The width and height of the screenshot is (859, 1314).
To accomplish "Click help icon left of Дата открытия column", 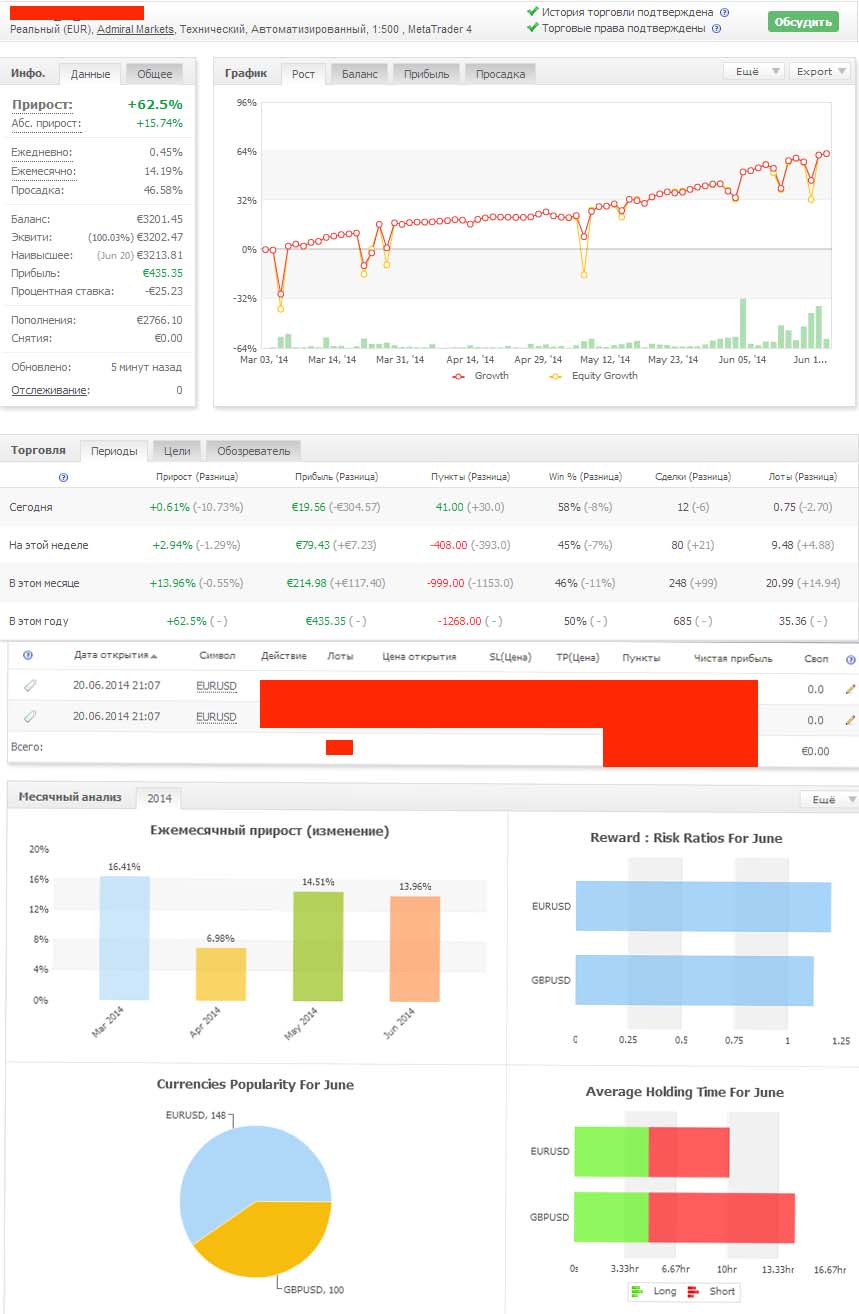I will [28, 657].
